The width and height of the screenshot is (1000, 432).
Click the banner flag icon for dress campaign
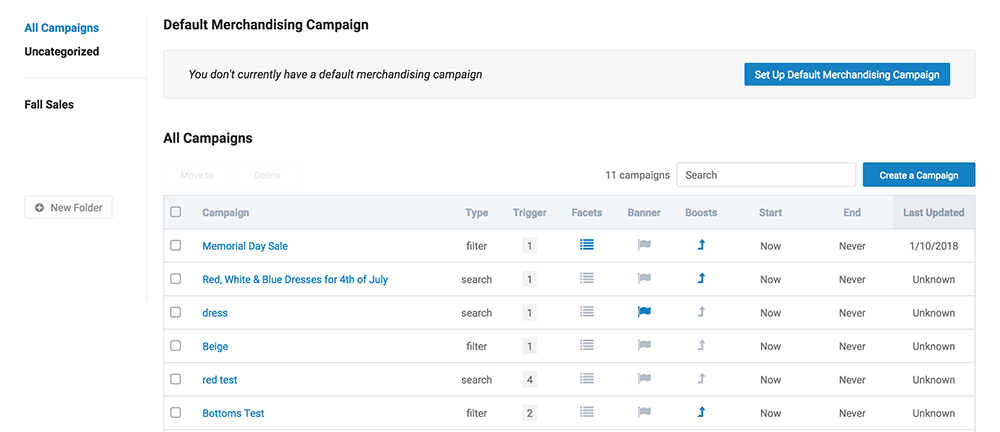644,312
